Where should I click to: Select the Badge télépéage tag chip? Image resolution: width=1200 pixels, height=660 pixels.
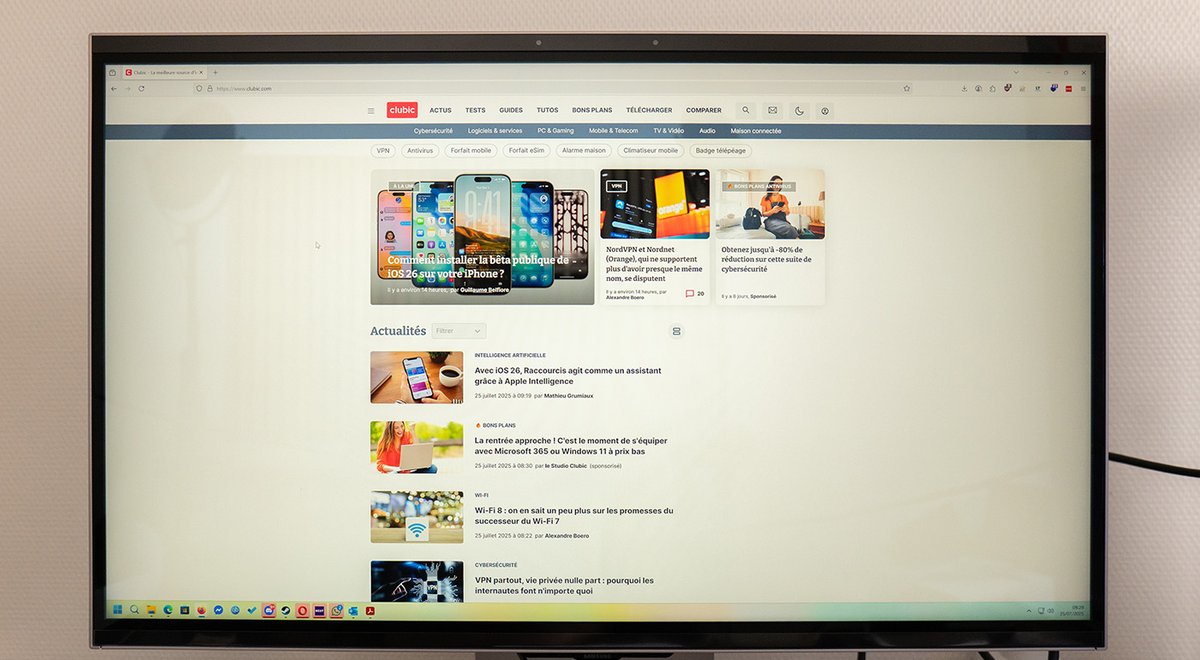coord(721,151)
